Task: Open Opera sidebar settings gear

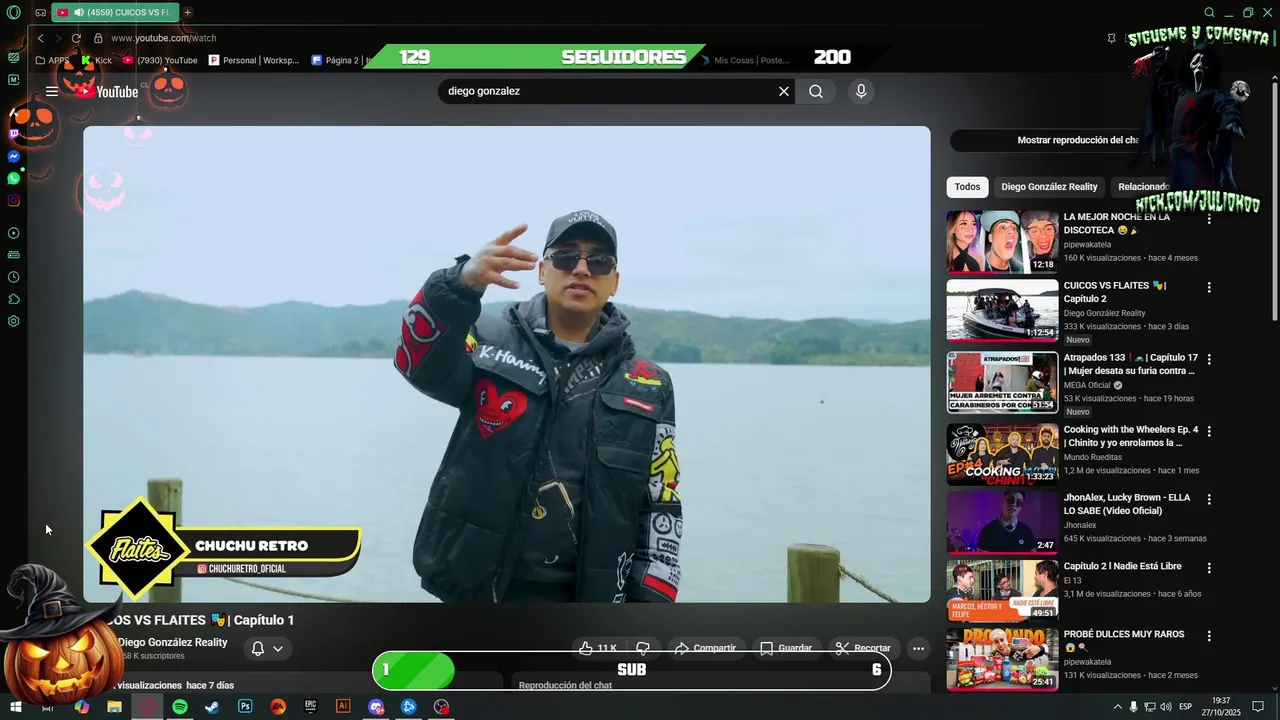Action: pos(13,321)
